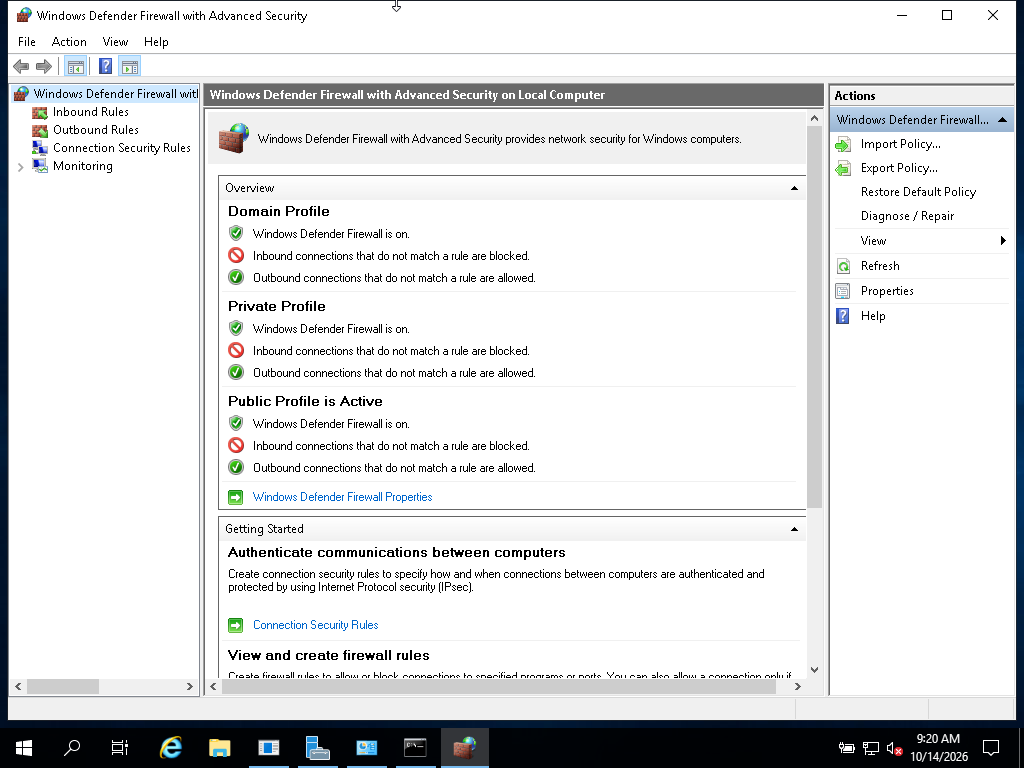Click the Forward arrow toolbar icon
Image resolution: width=1024 pixels, height=768 pixels.
pyautogui.click(x=44, y=66)
